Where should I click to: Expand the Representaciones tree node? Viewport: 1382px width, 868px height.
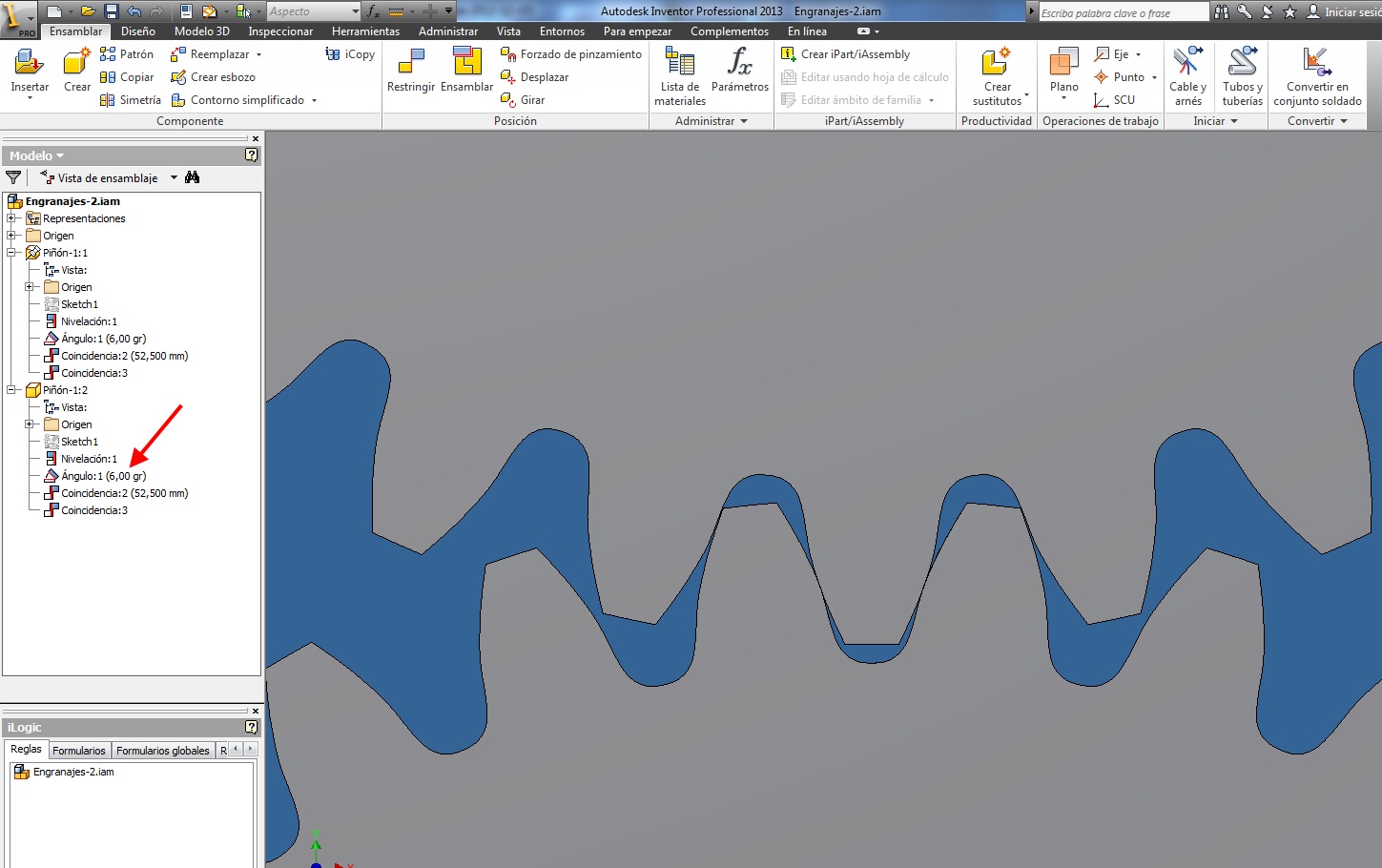pos(11,218)
